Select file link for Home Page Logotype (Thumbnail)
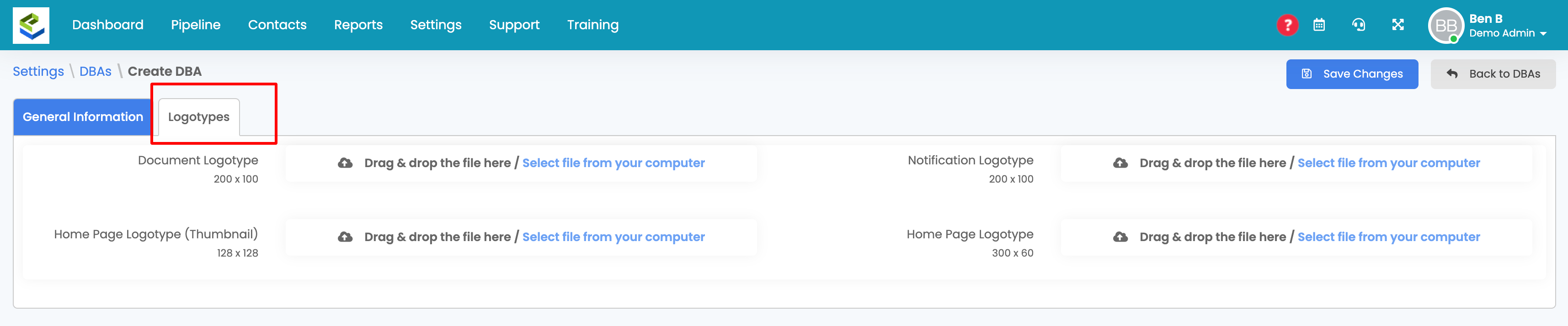 (x=613, y=237)
